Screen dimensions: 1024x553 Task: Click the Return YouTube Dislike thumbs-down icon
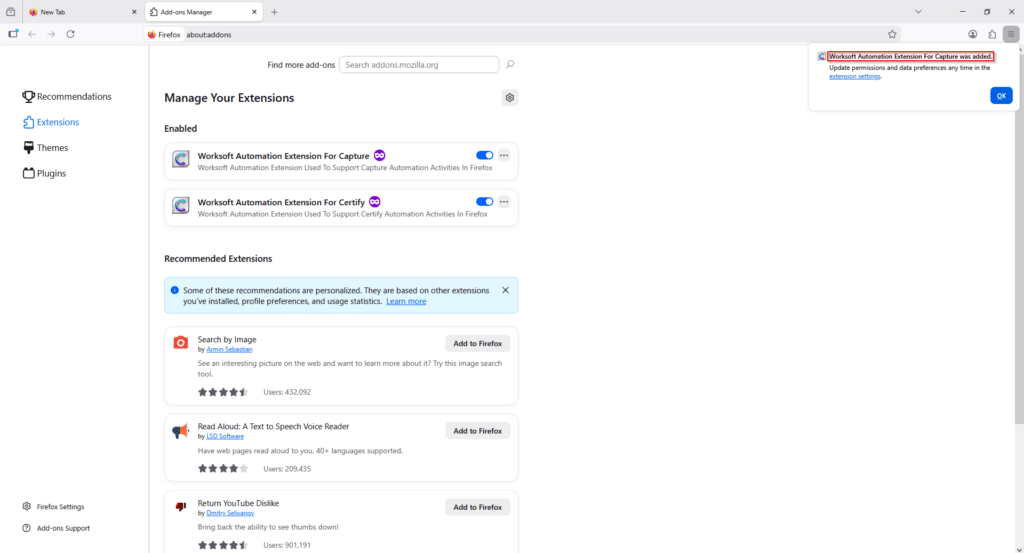(x=181, y=507)
